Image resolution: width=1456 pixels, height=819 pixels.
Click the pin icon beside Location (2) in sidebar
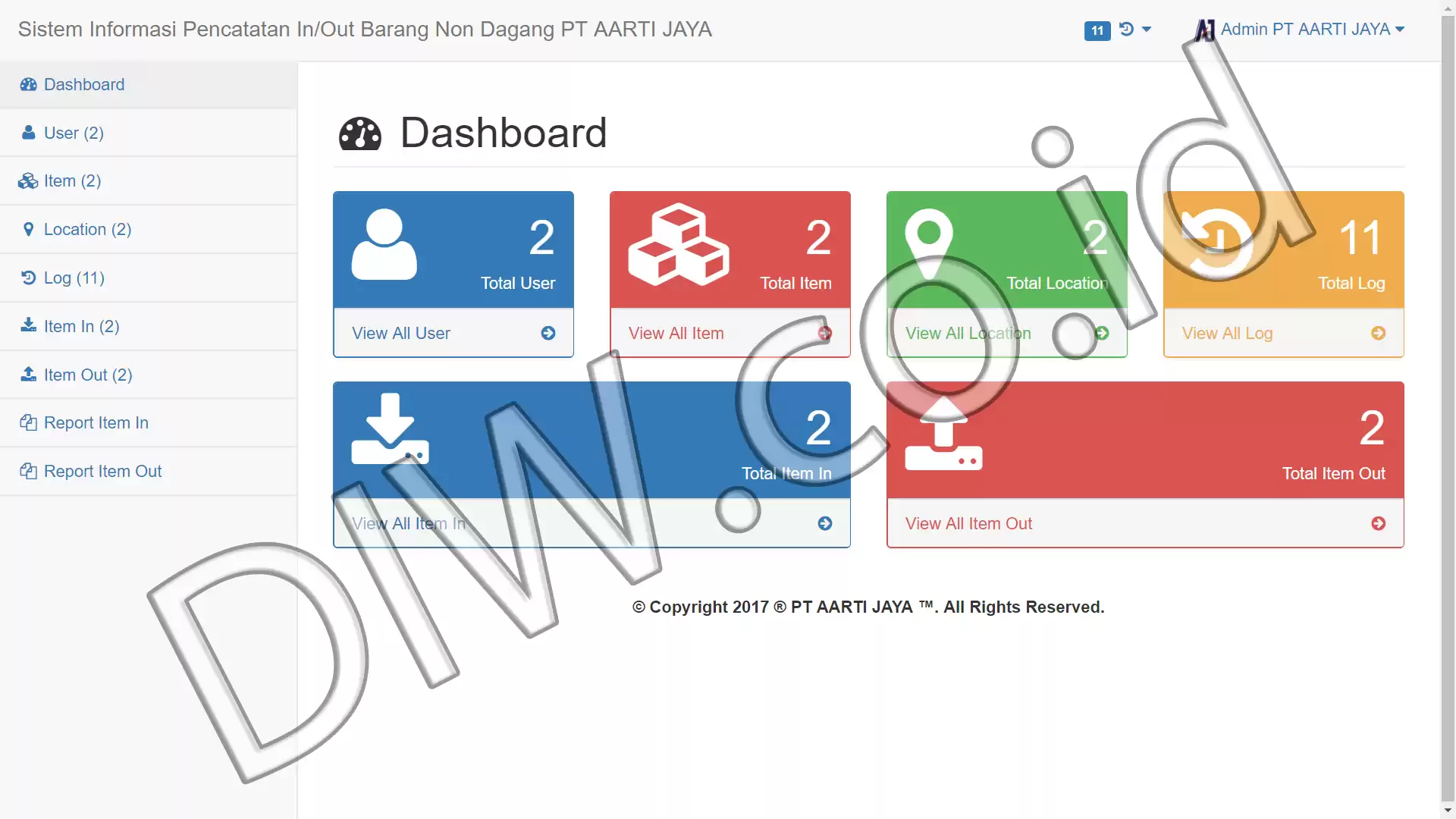tap(29, 229)
